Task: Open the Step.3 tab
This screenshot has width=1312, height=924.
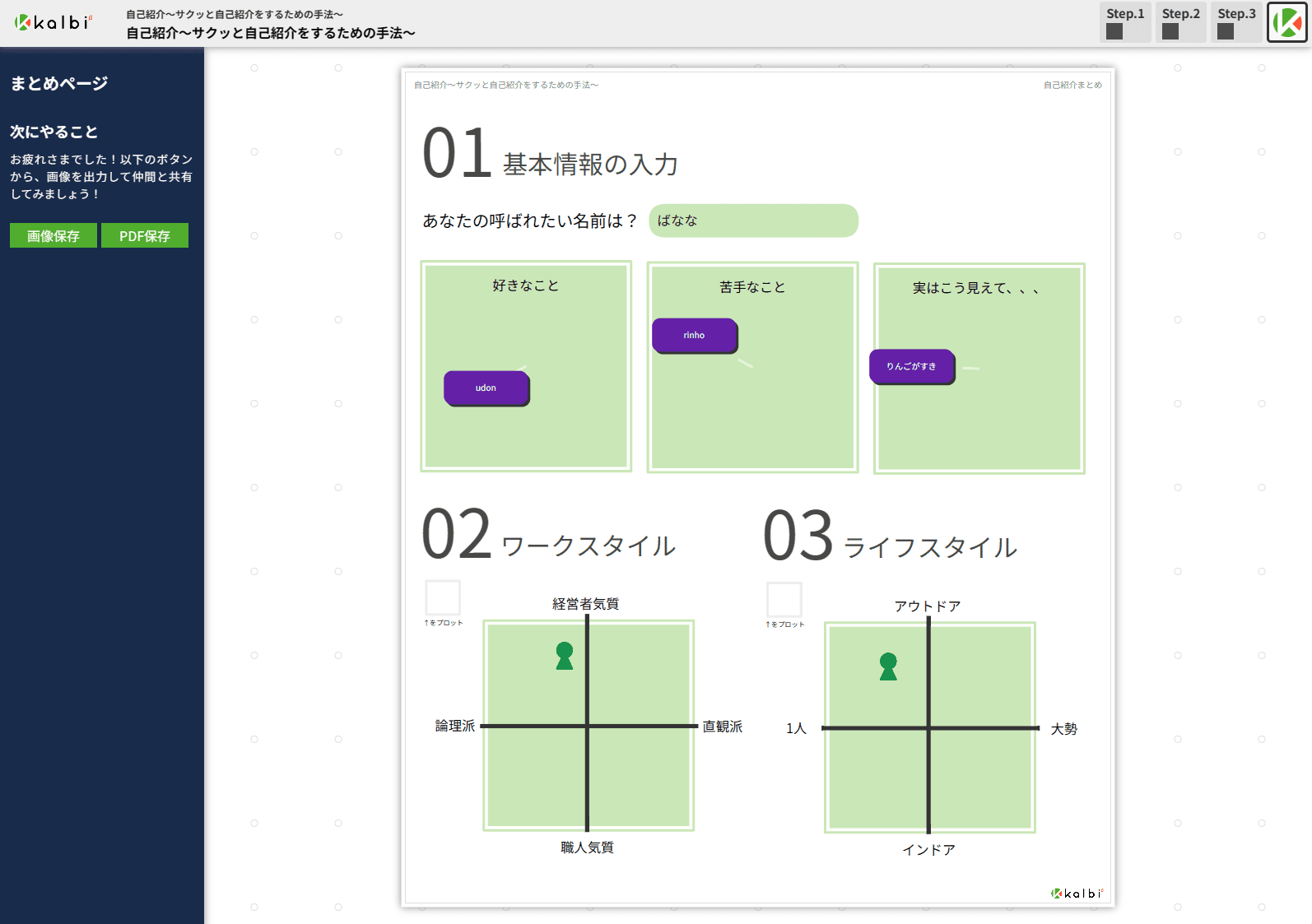Action: tap(1236, 22)
